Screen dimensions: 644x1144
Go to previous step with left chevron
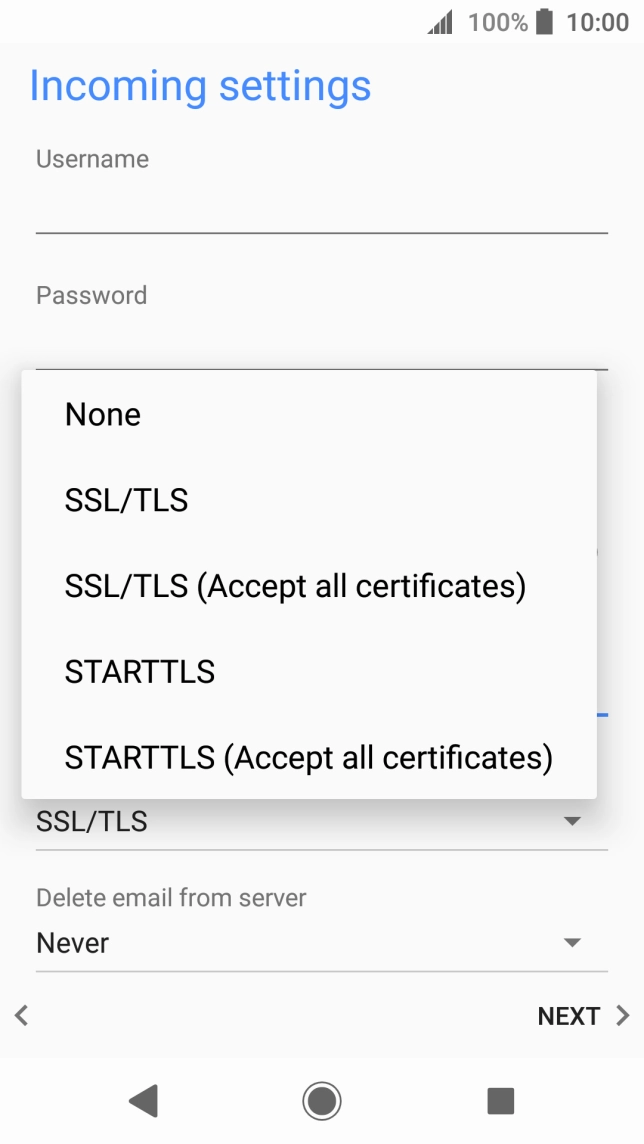(x=21, y=1016)
